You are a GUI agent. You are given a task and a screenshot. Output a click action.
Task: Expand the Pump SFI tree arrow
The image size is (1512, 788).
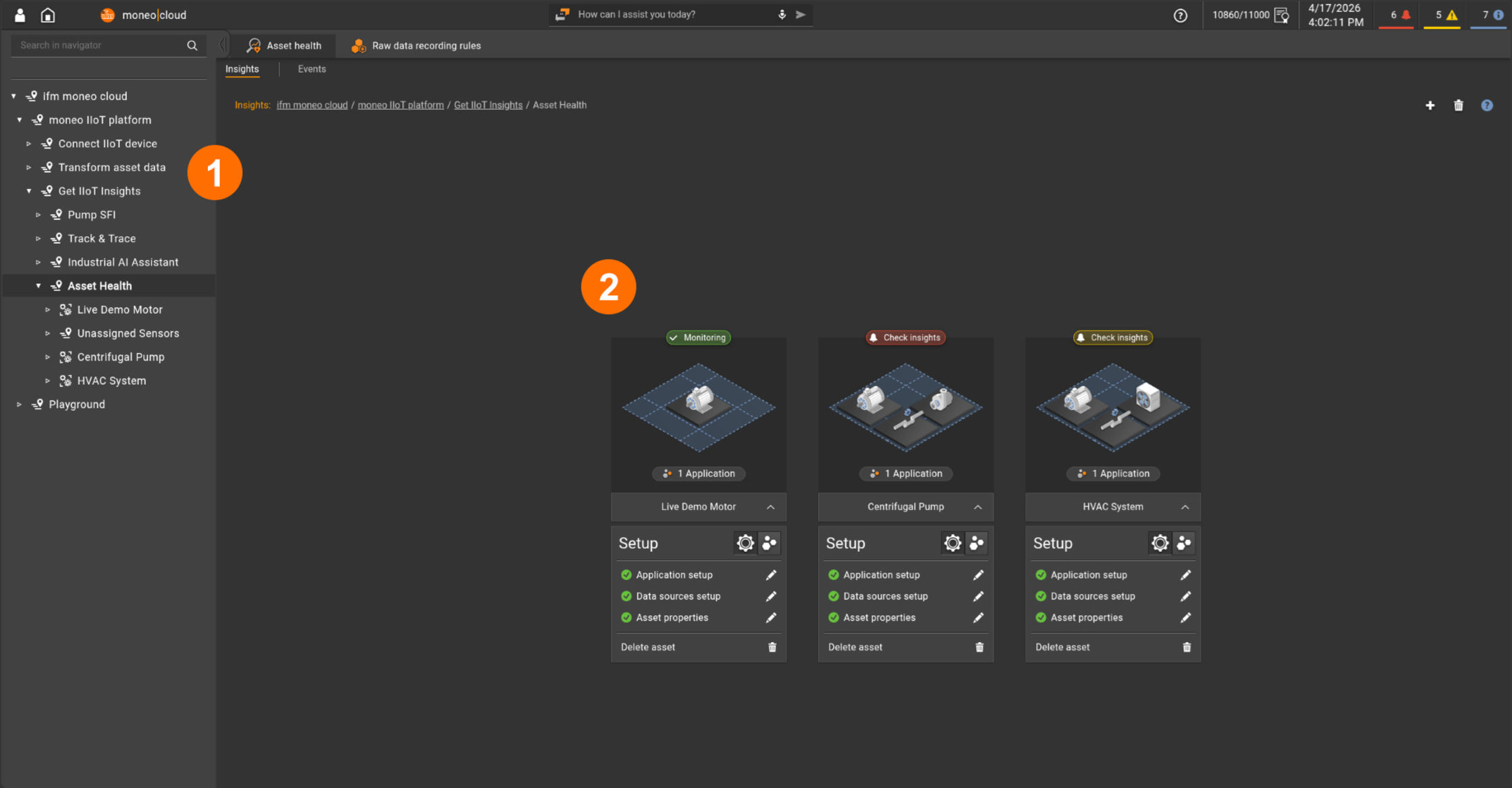pos(38,215)
